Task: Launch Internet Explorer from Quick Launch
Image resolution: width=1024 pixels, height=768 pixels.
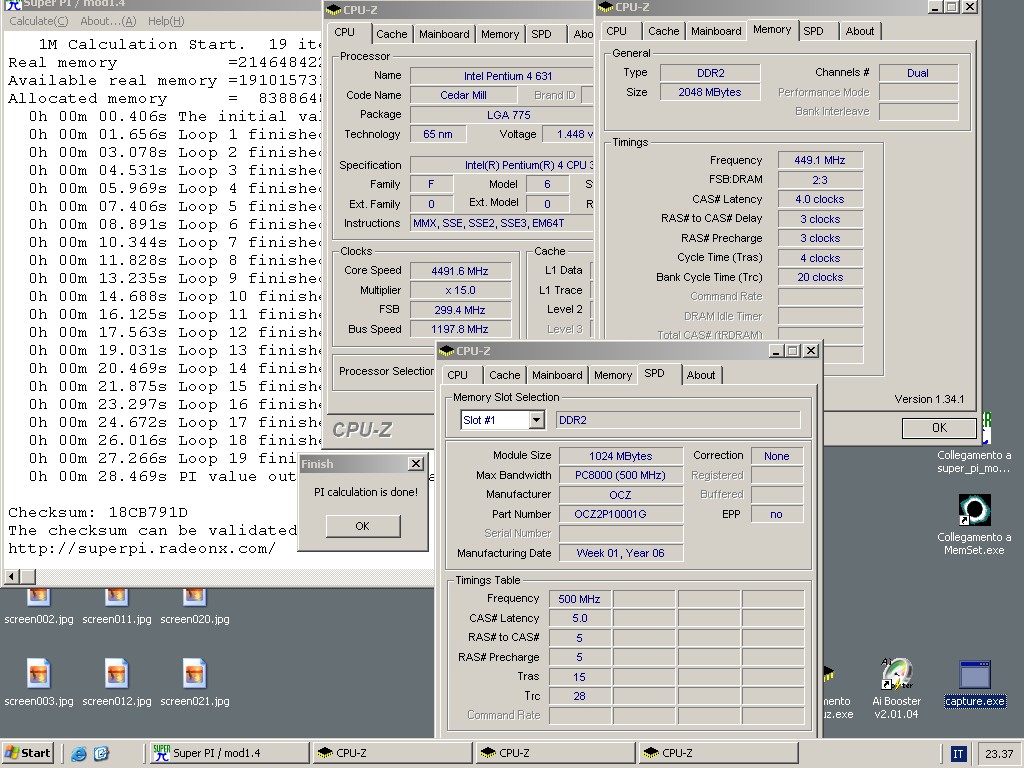Action: 78,754
